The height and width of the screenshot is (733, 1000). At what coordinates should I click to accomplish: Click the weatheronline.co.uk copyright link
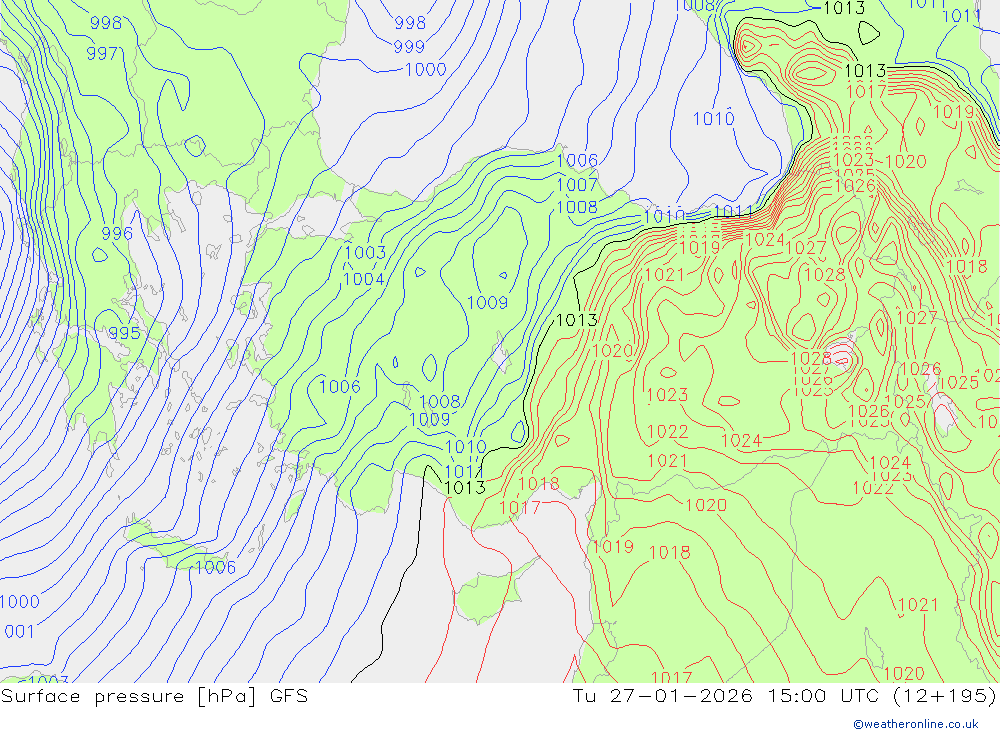[916, 724]
